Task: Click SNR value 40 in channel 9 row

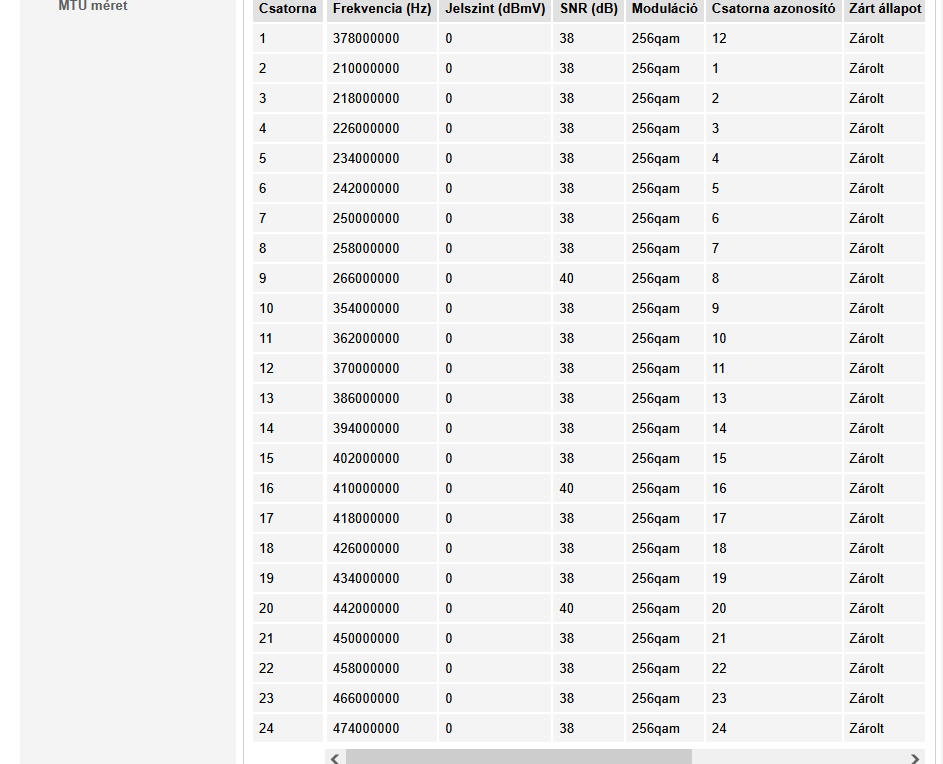Action: [567, 279]
